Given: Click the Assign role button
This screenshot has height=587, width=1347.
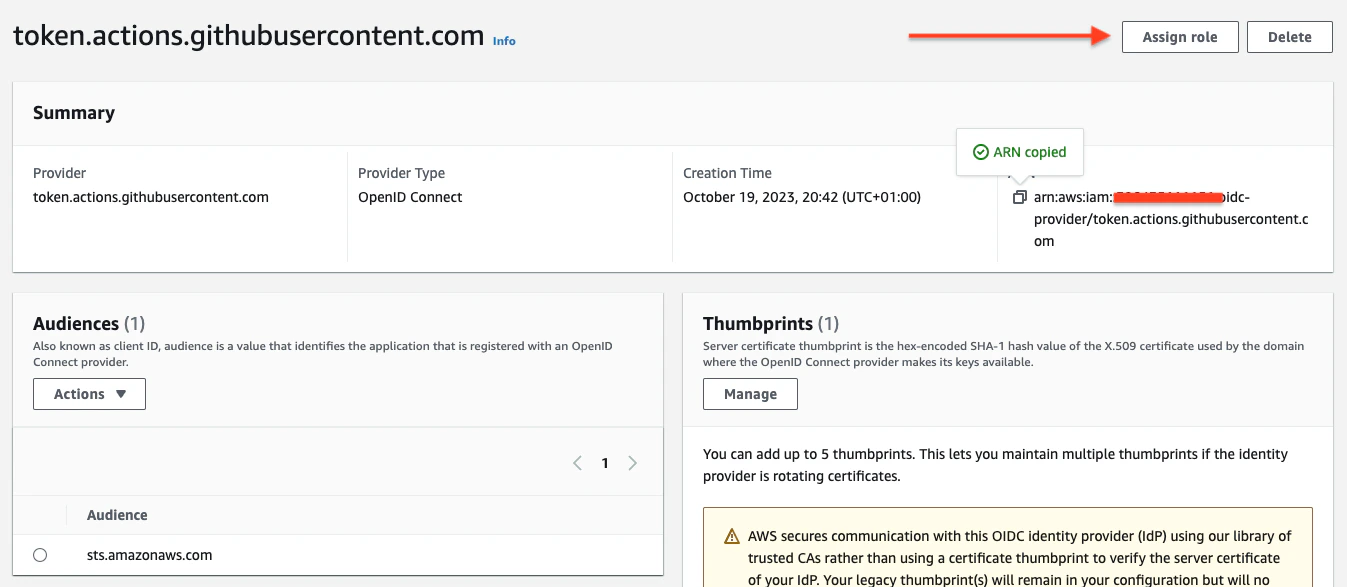Looking at the screenshot, I should (1180, 37).
